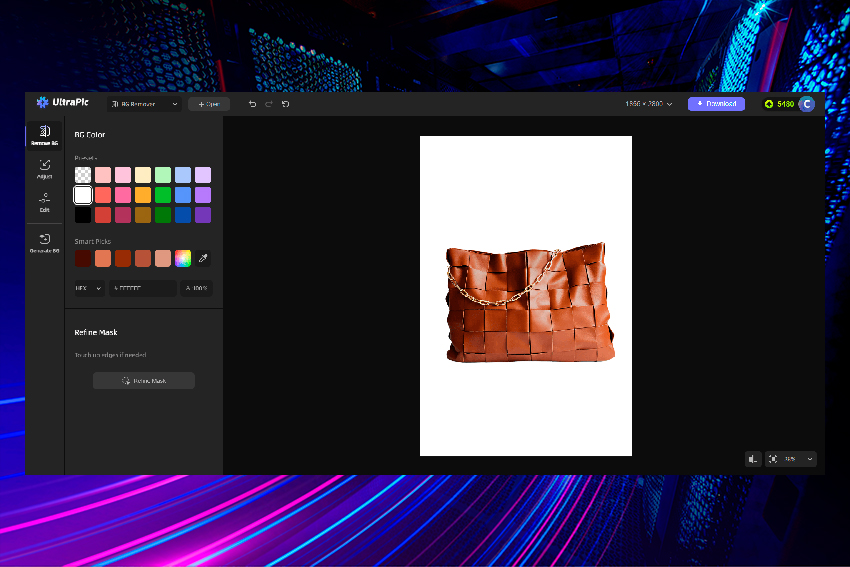Click the Open button to load an image

coord(209,104)
